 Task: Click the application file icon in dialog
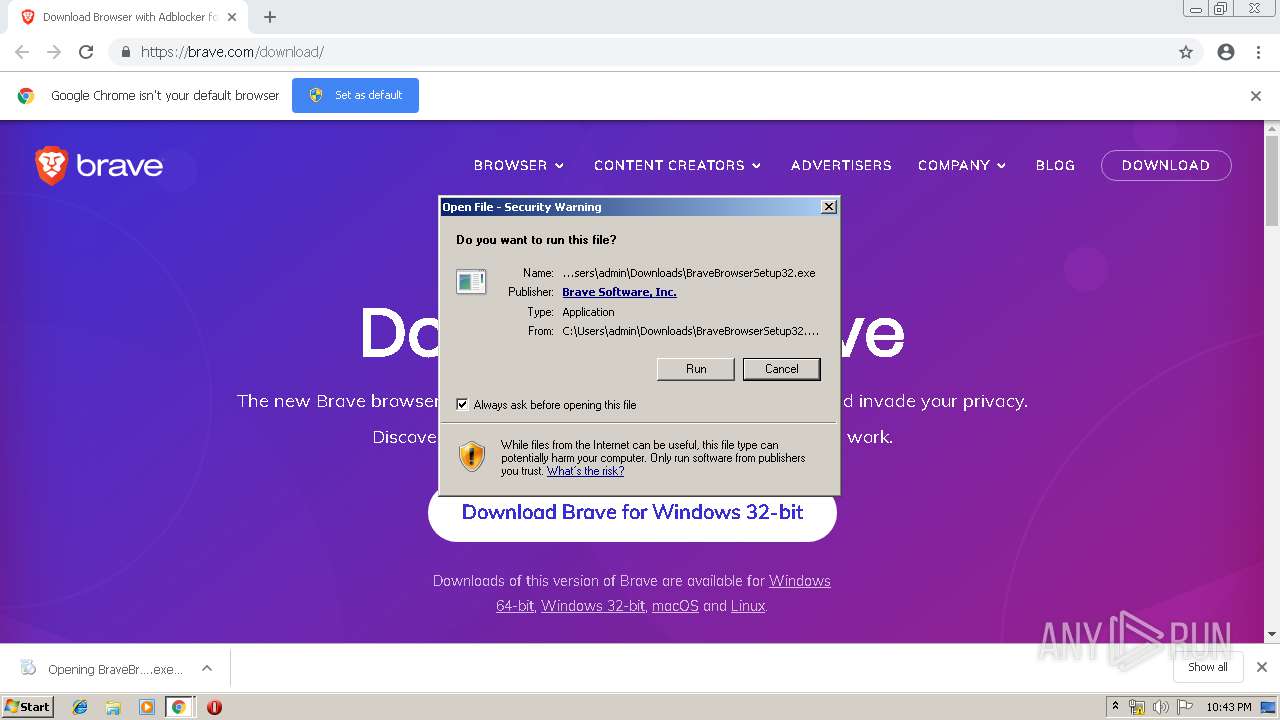click(x=471, y=282)
